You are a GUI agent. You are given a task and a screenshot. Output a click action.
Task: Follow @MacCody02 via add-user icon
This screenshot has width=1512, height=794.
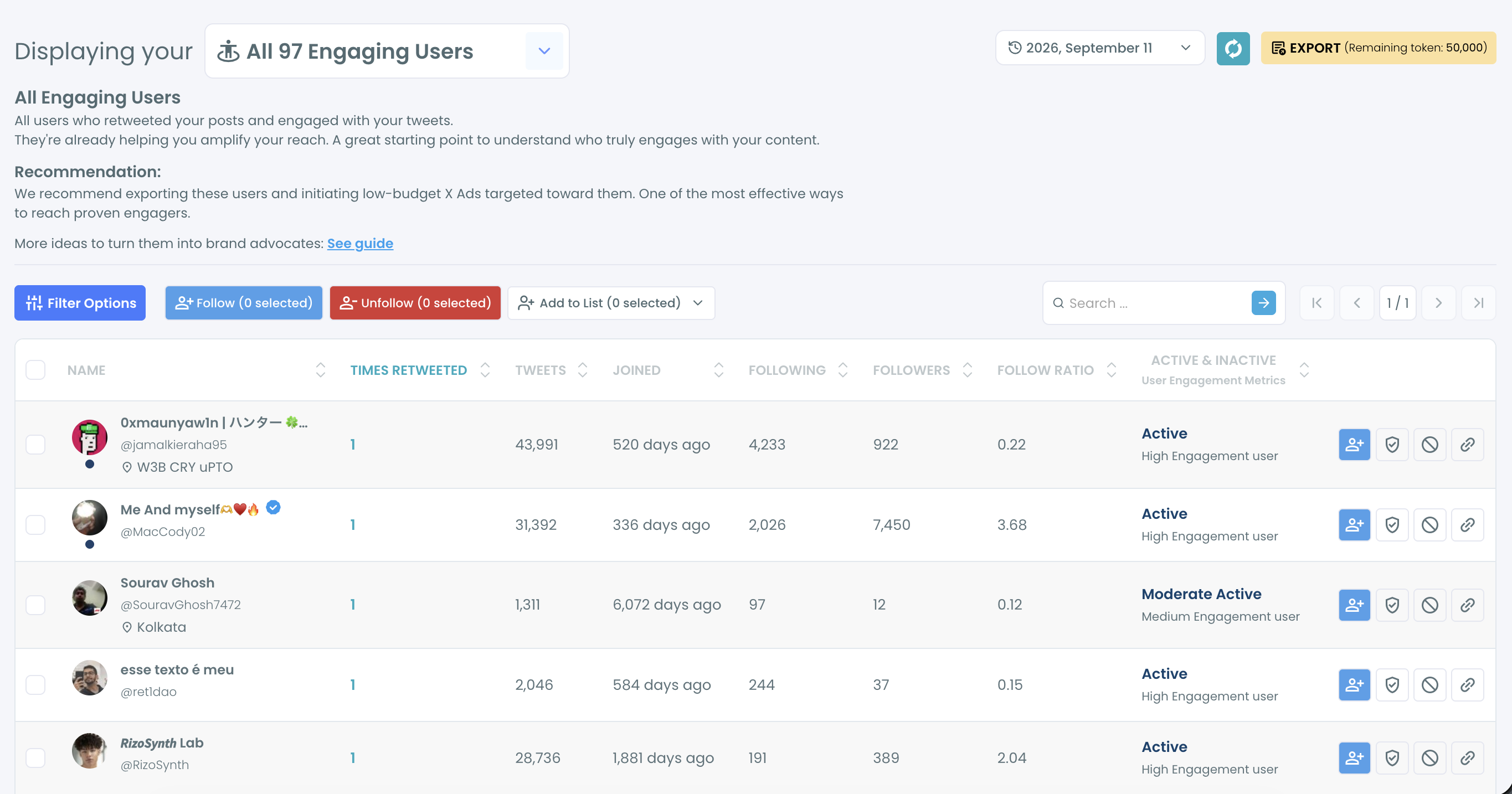[x=1354, y=525]
